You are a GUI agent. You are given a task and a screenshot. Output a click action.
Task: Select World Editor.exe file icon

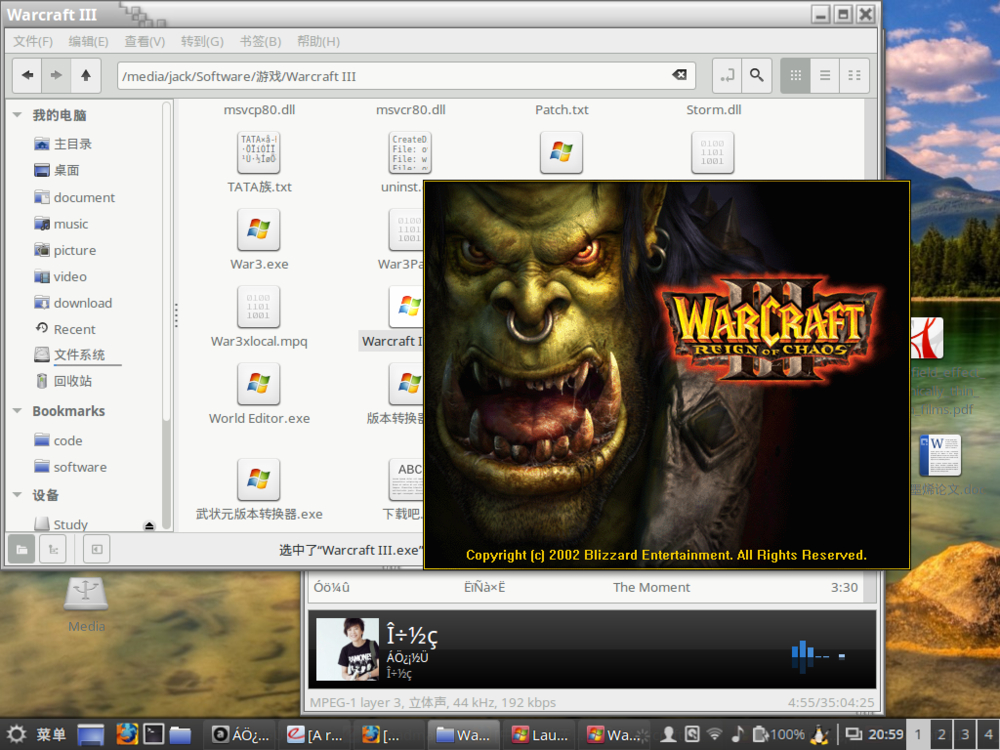pyautogui.click(x=258, y=384)
